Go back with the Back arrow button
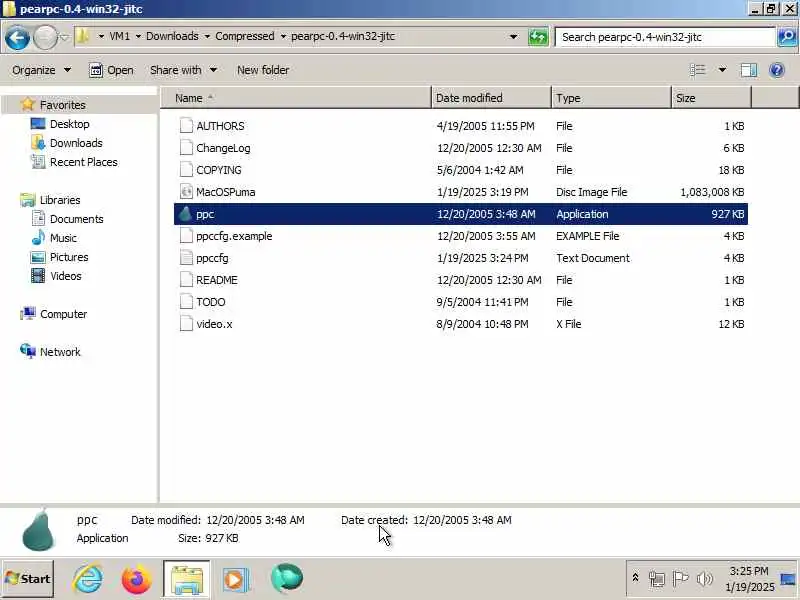Viewport: 800px width, 600px height. pyautogui.click(x=17, y=37)
